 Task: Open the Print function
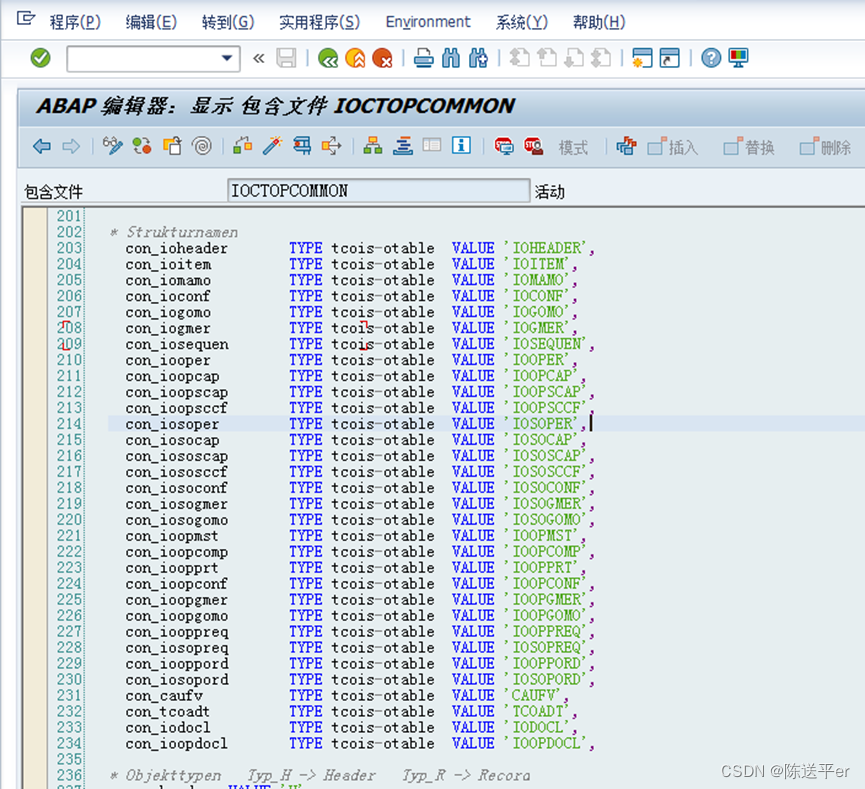click(x=424, y=58)
